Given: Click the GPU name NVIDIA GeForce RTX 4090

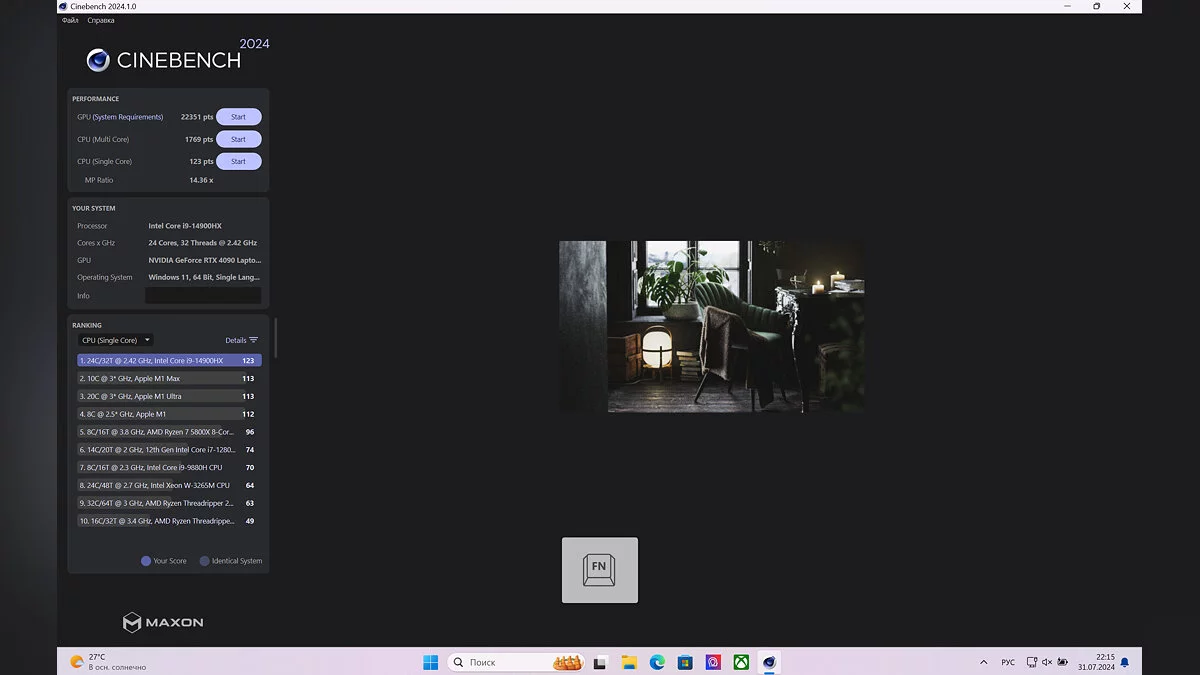Looking at the screenshot, I should click(x=204, y=260).
